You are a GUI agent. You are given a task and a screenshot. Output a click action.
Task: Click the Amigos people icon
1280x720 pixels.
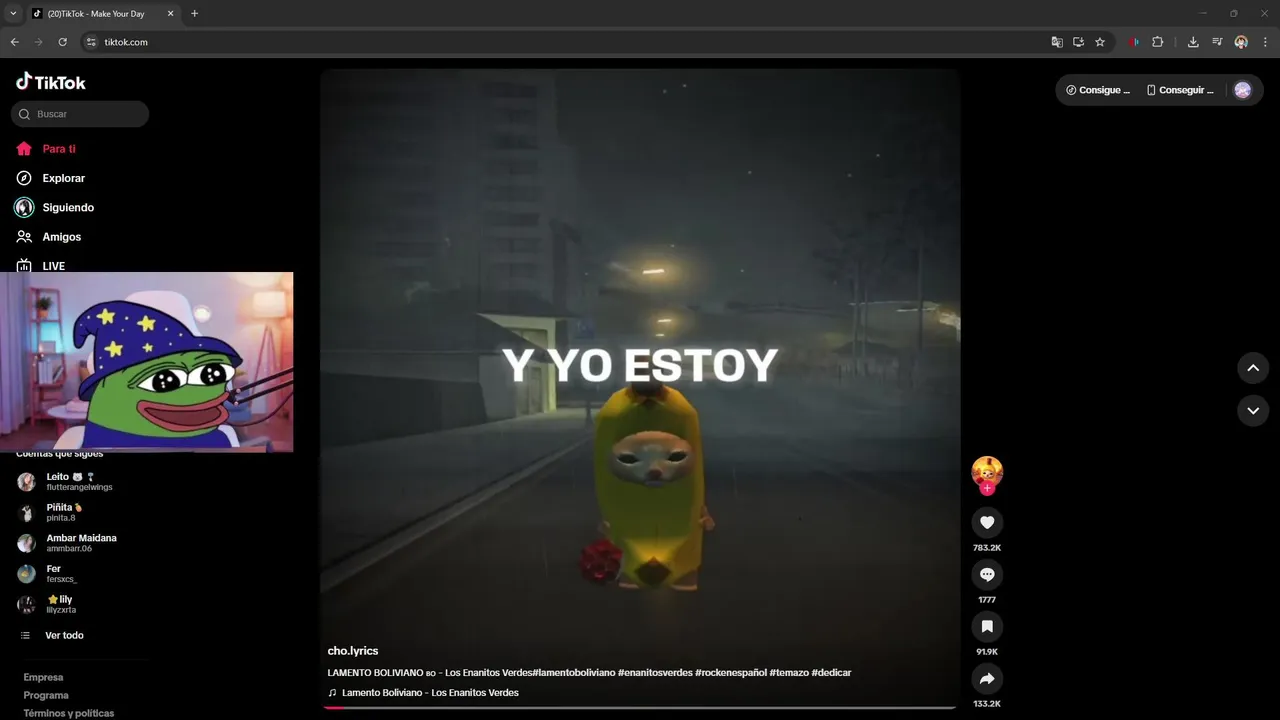(24, 237)
